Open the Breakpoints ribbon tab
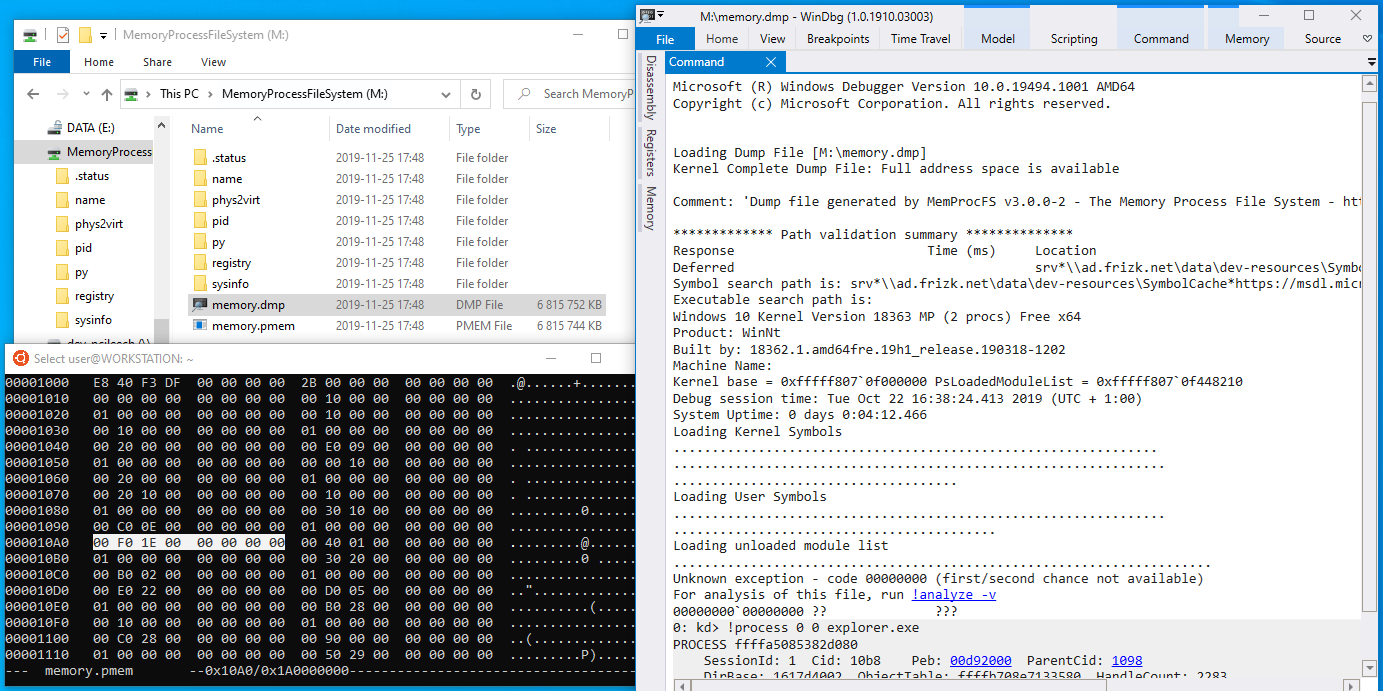Viewport: 1383px width, 691px height. (x=838, y=39)
